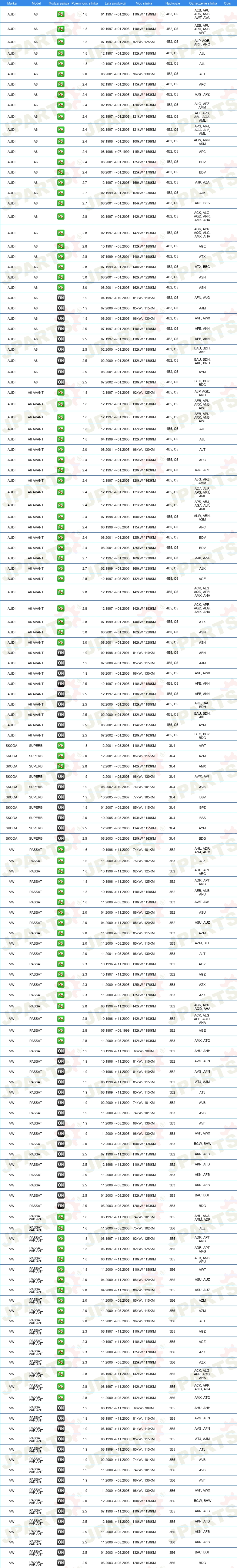Click diesel ON icon in A6 Avant AVF, AWX row
Viewport: 237px width, 1568px height.
coord(61,674)
